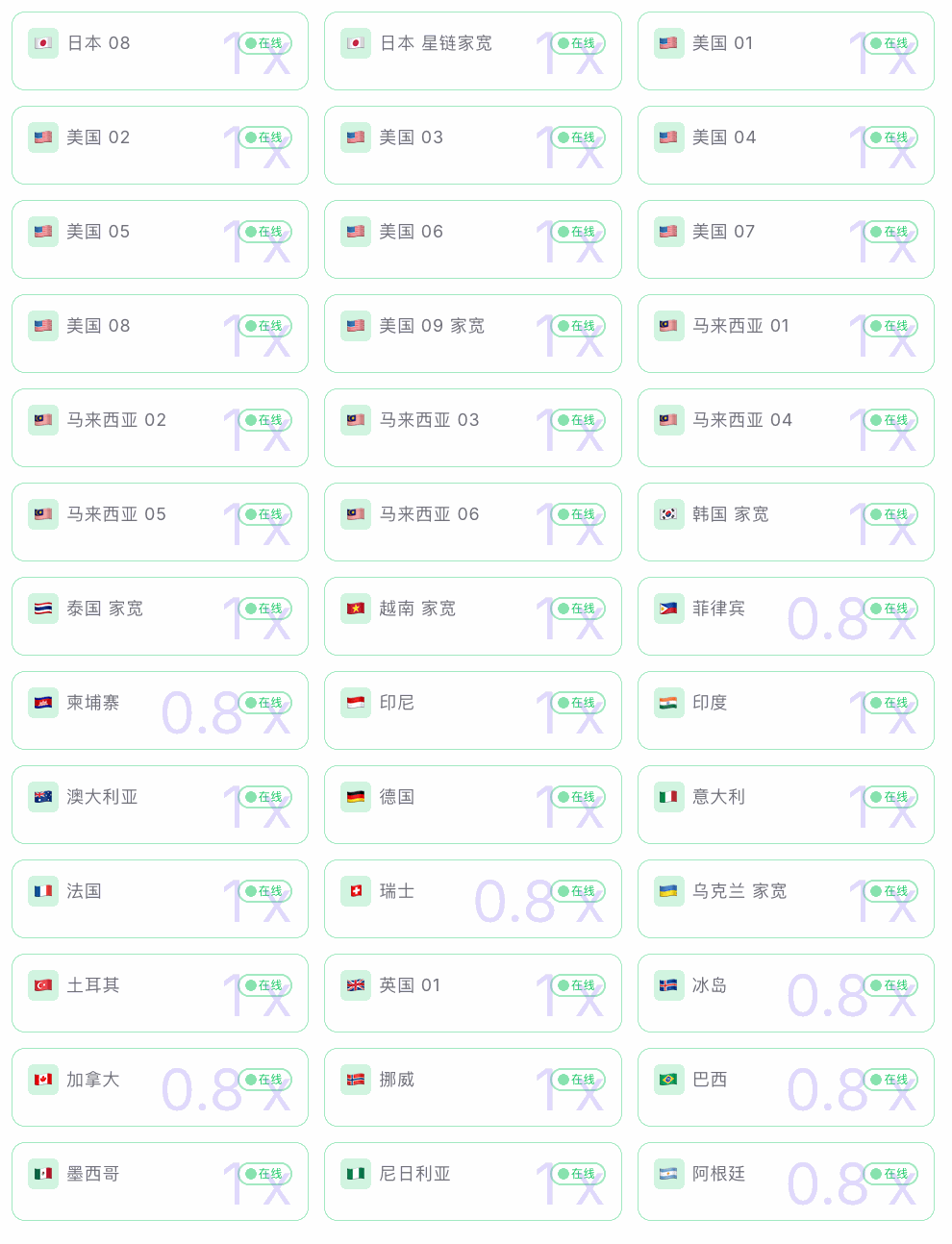The image size is (952, 1244).
Task: Choose the 尼日利亚 node card
Action: [473, 1182]
